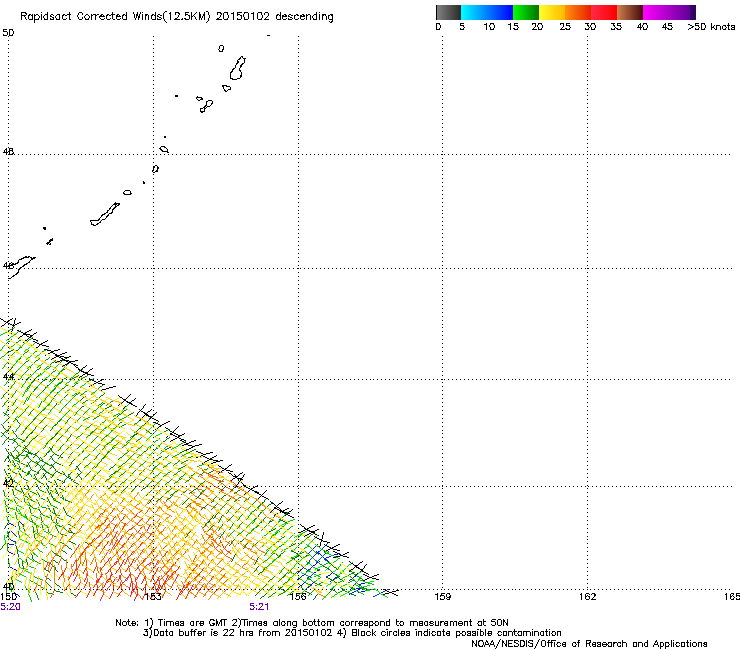Viewport: 740px width, 650px height.
Task: Click the brown 35-40 knots color band
Action: click(630, 12)
